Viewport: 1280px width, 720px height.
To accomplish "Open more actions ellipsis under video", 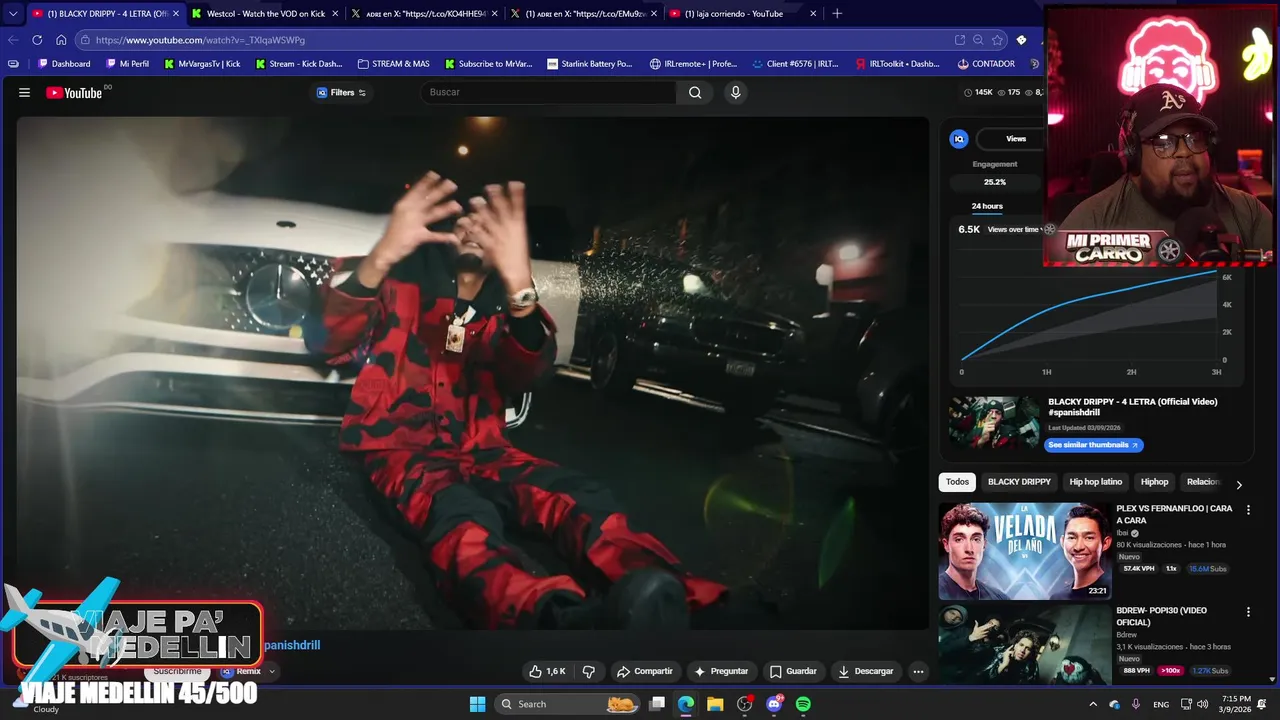I will [918, 671].
